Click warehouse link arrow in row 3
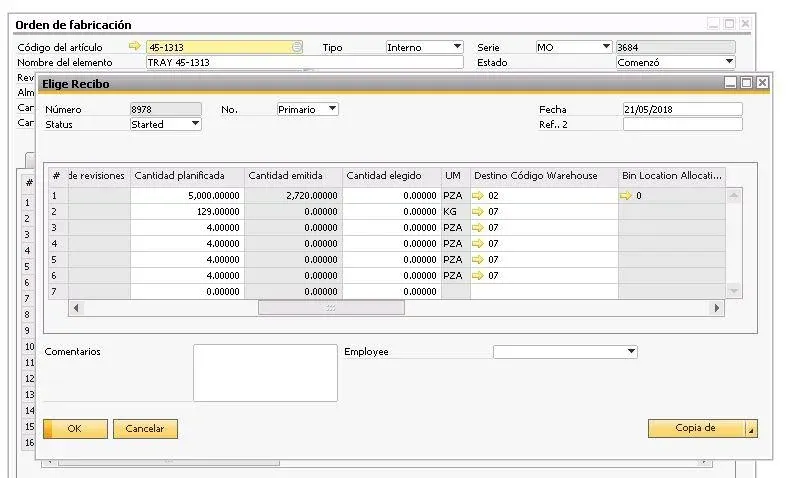Viewport: 789px width, 478px height. click(478, 228)
